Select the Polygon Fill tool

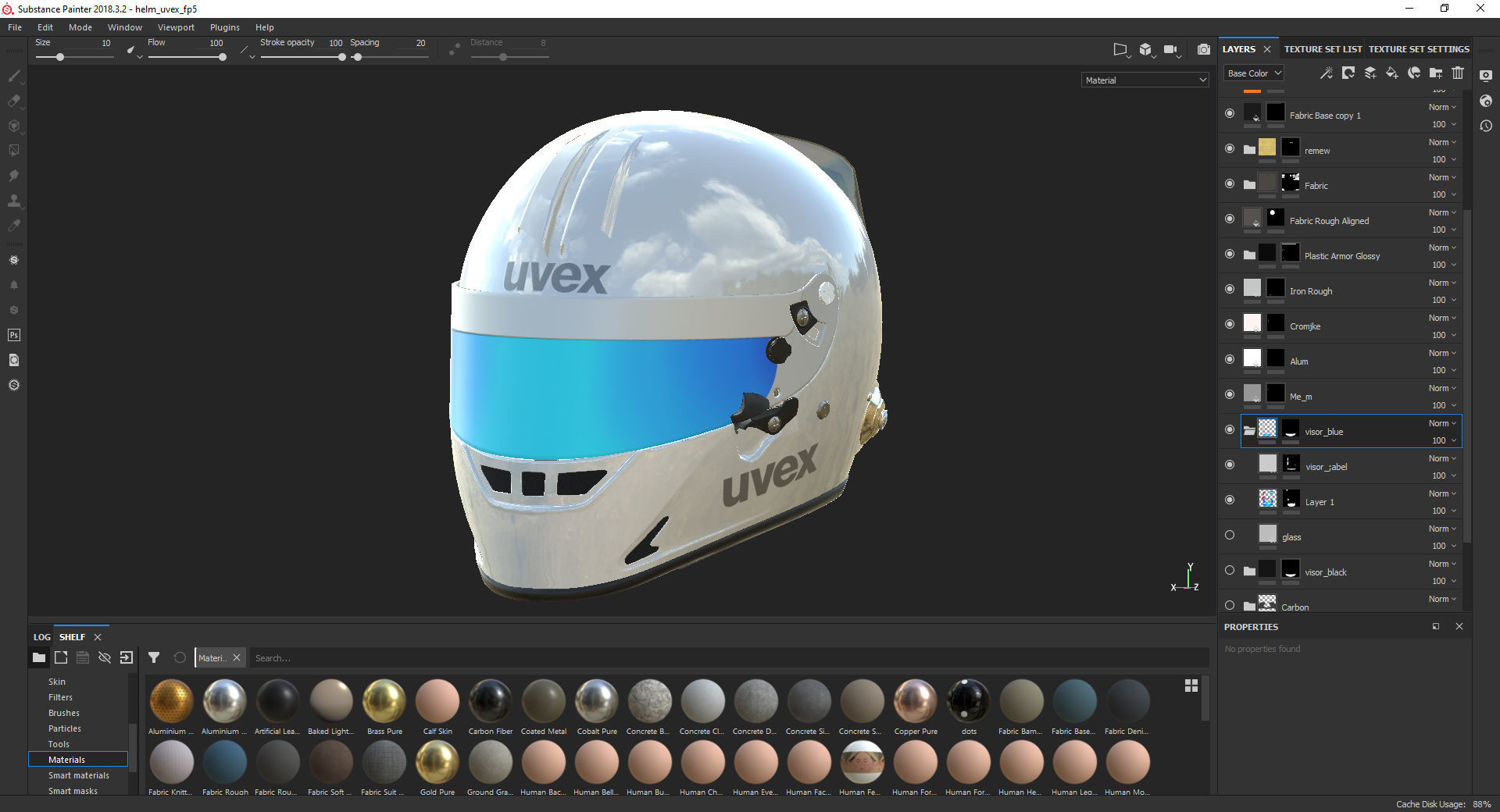point(13,151)
